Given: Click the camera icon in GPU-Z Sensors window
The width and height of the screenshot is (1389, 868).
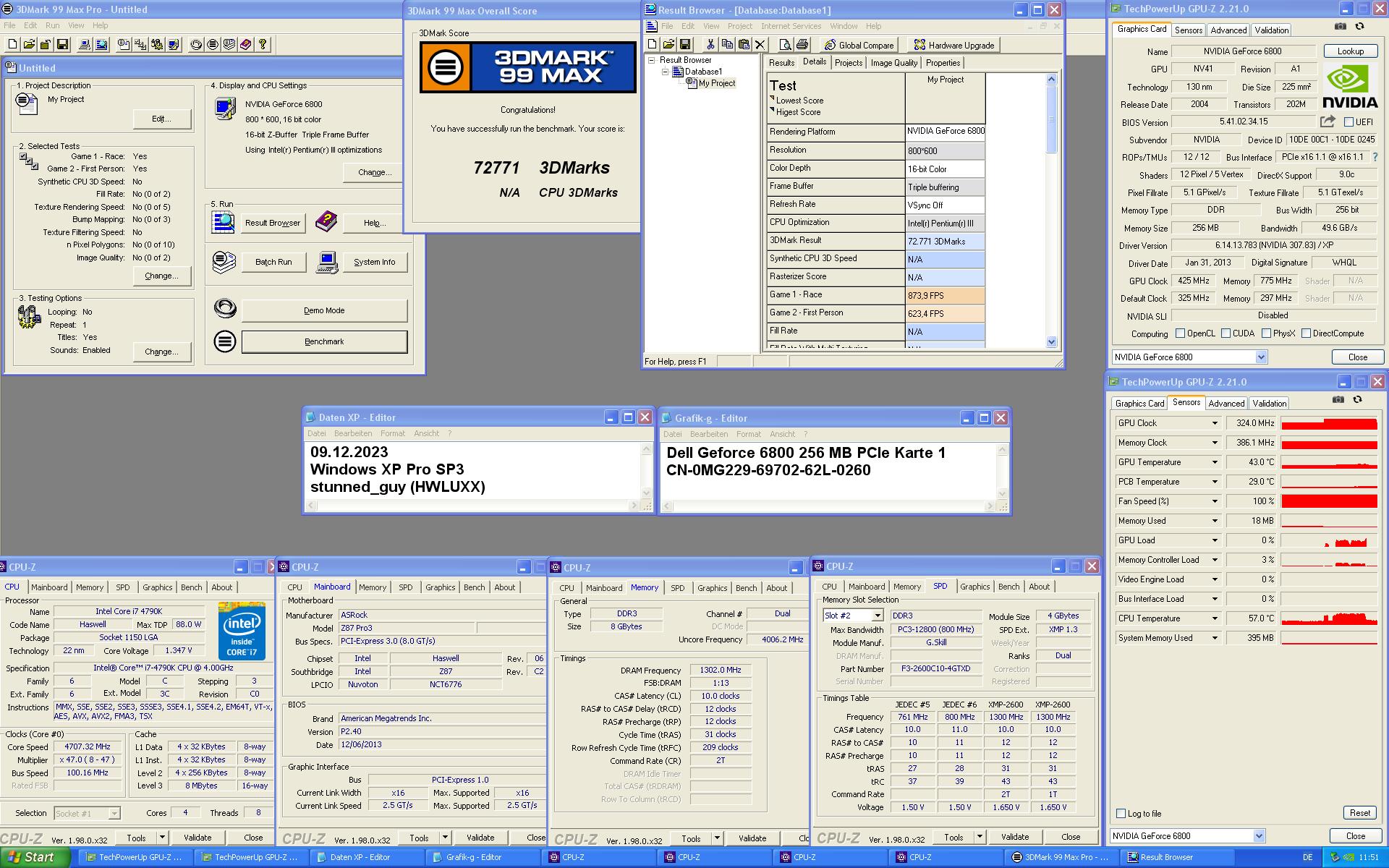Looking at the screenshot, I should pos(1338,399).
